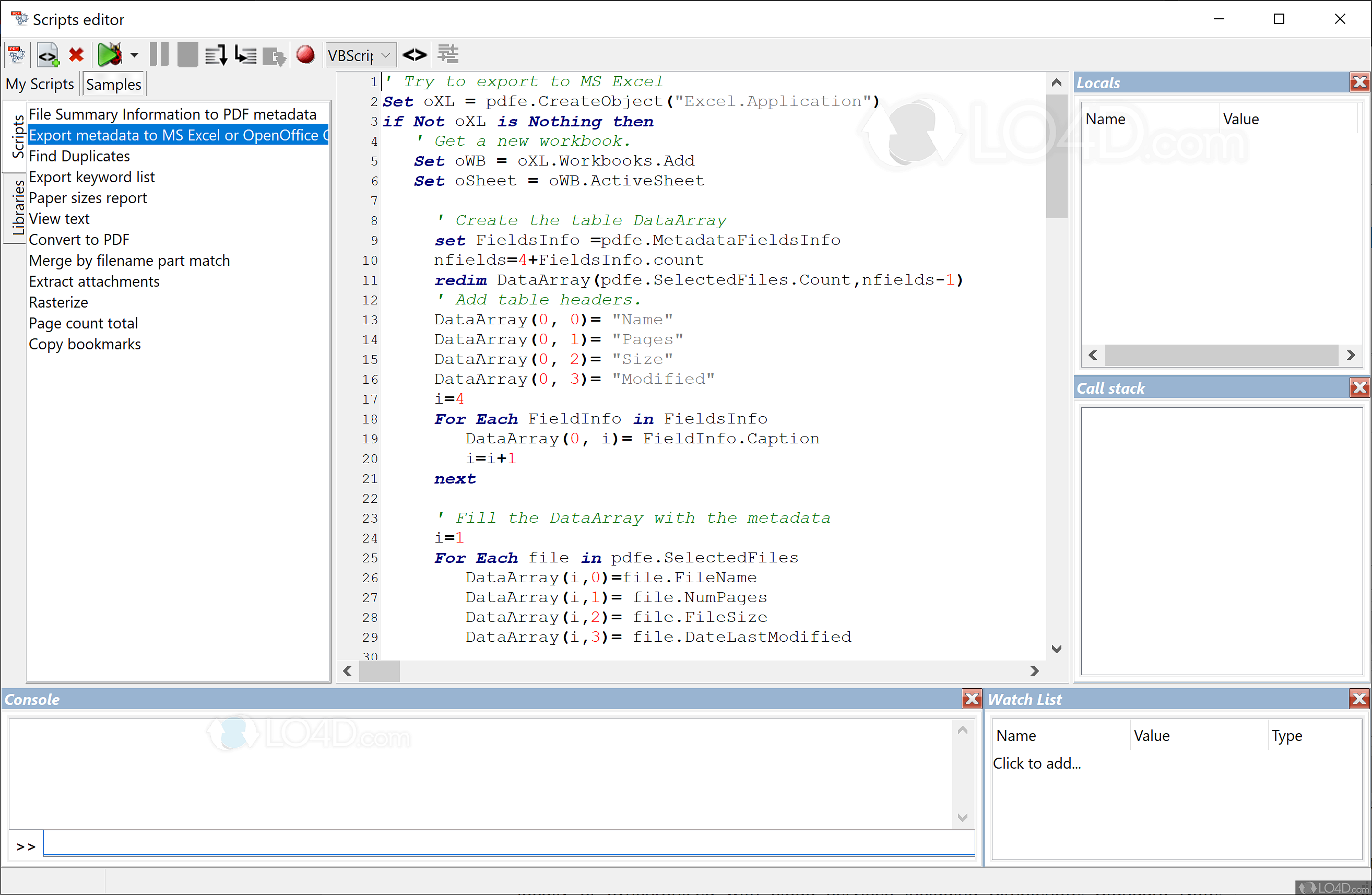Click the empty Call stack list area
Image resolution: width=1372 pixels, height=895 pixels.
(1221, 541)
